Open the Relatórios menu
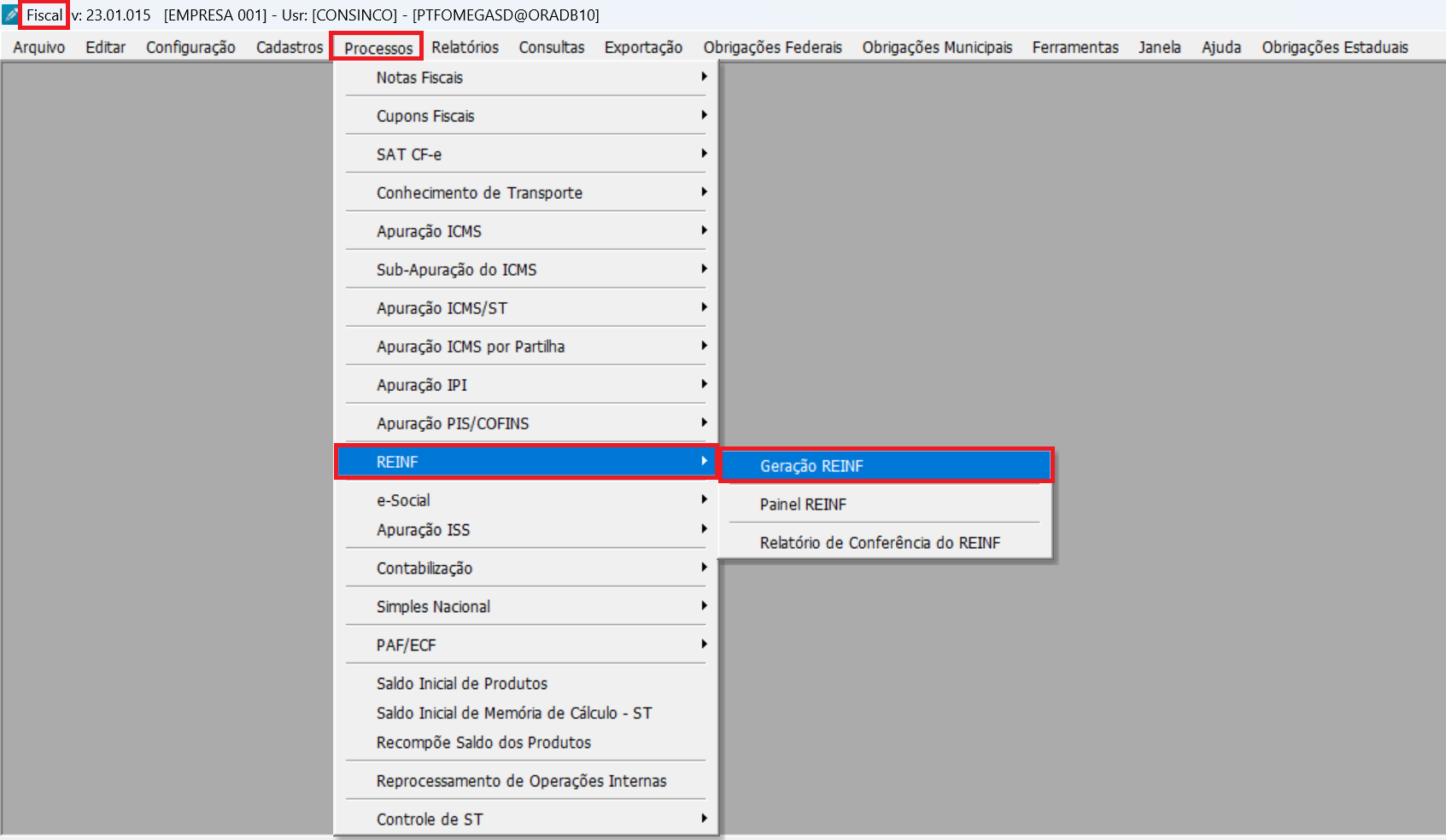This screenshot has width=1446, height=840. 465,47
